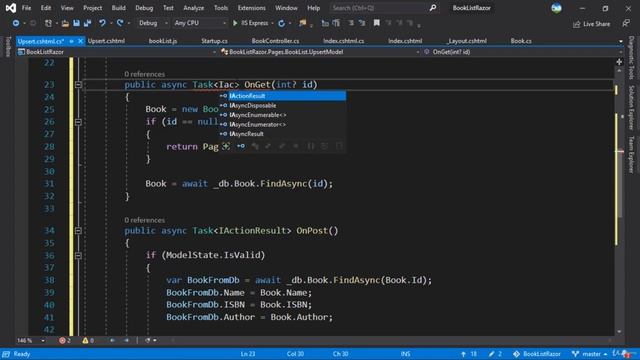Open the File menu
The width and height of the screenshot is (640, 360).
(x=26, y=8)
